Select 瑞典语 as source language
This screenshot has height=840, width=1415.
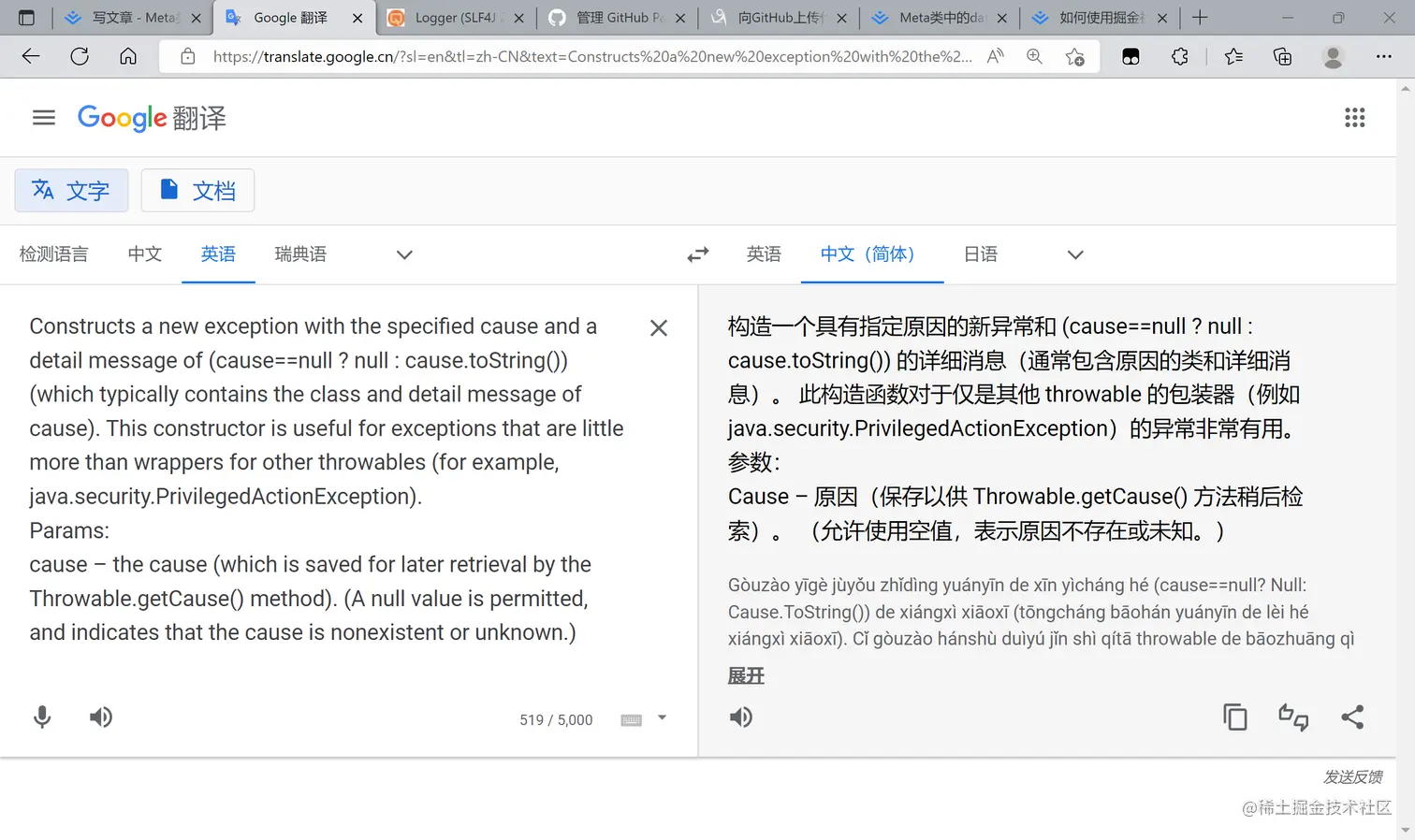pos(300,254)
